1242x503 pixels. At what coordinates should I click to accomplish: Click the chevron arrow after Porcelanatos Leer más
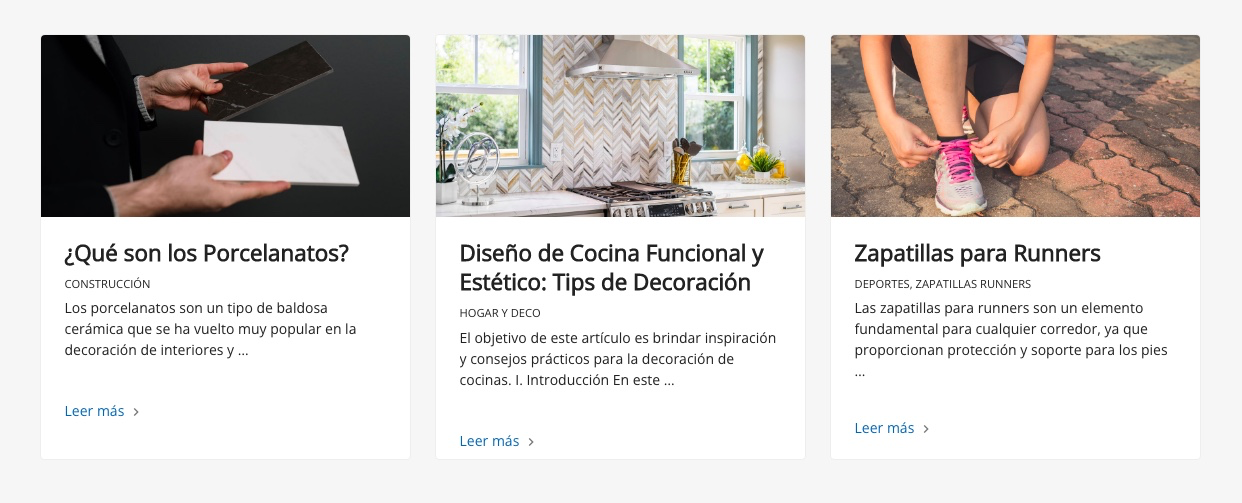click(136, 412)
